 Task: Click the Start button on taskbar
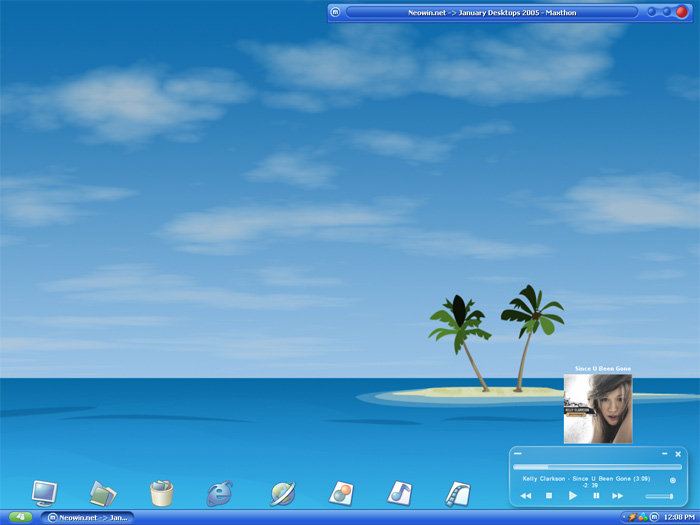pos(20,517)
